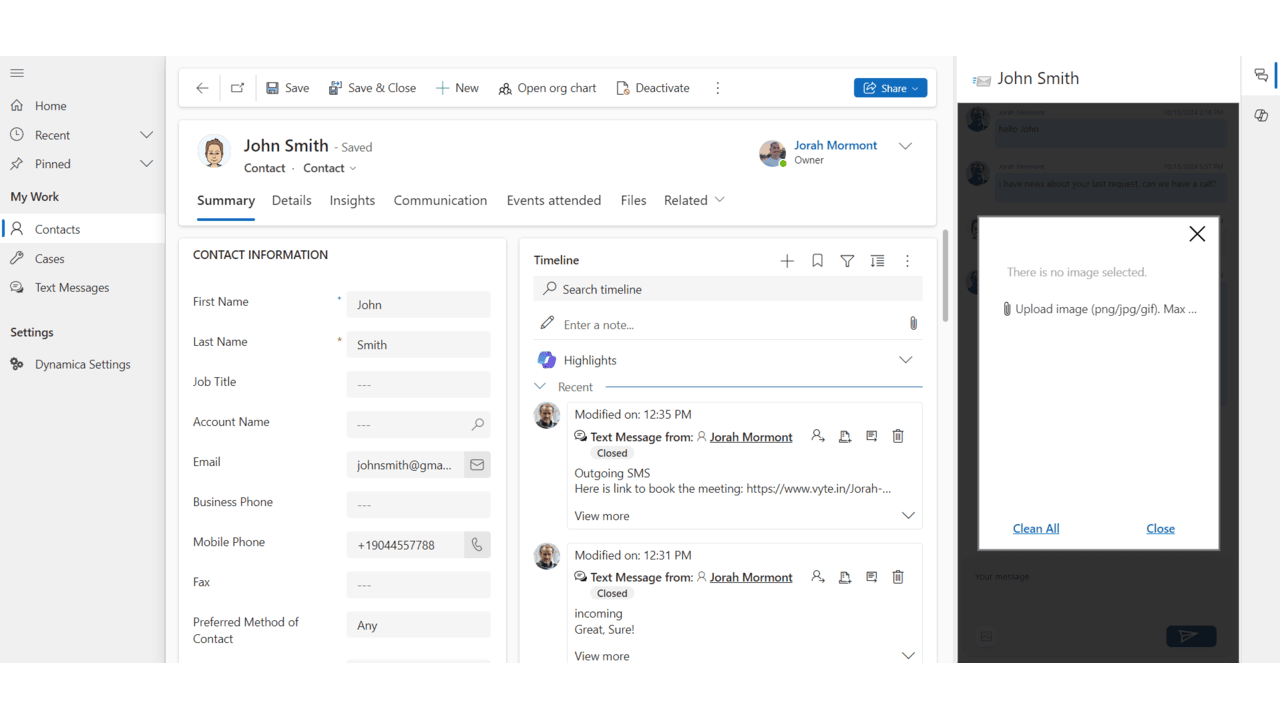The width and height of the screenshot is (1280, 720).
Task: Click the timeline bookmark icon
Action: [x=817, y=261]
